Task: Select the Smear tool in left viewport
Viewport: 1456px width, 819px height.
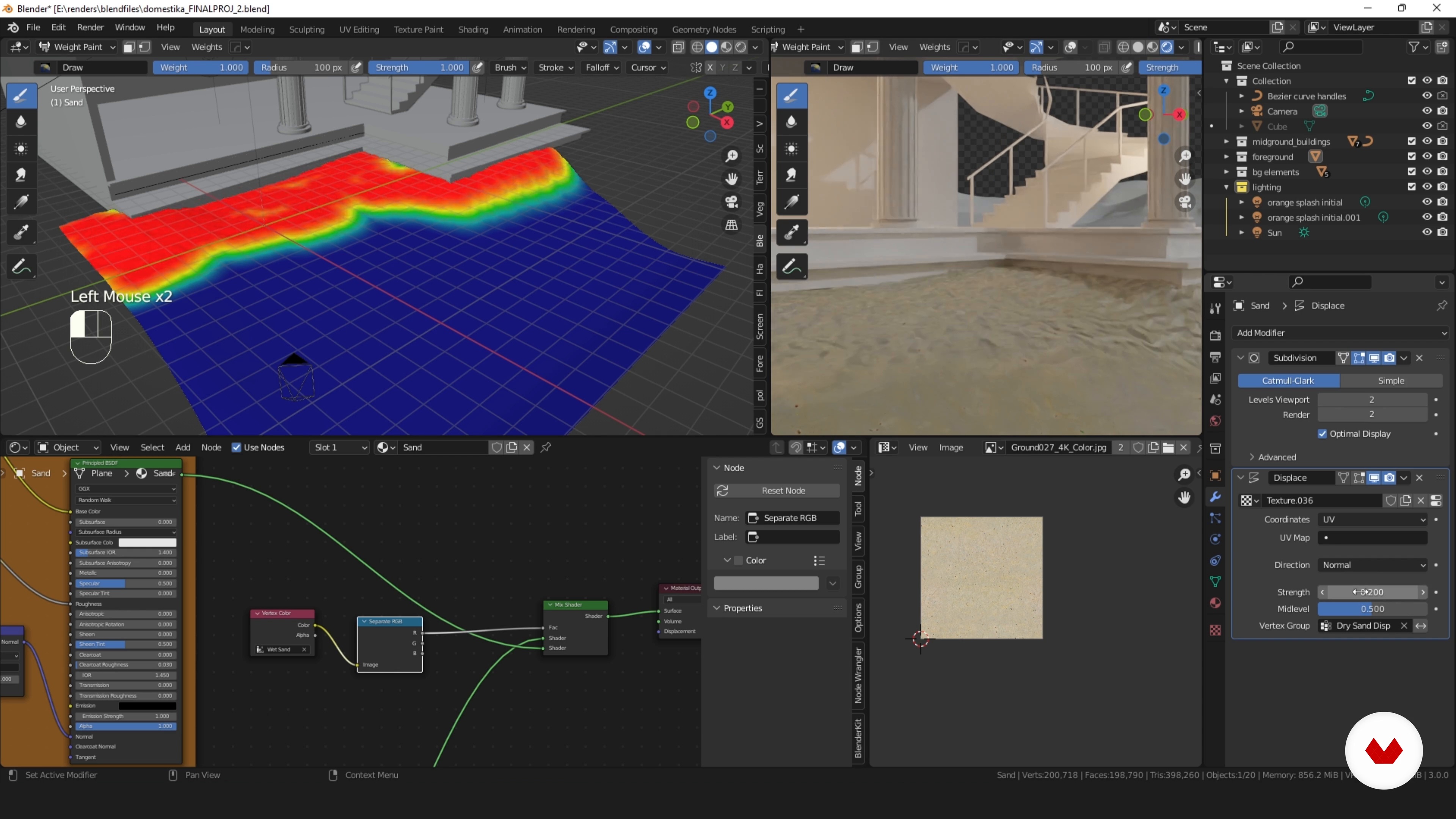Action: coord(21,175)
